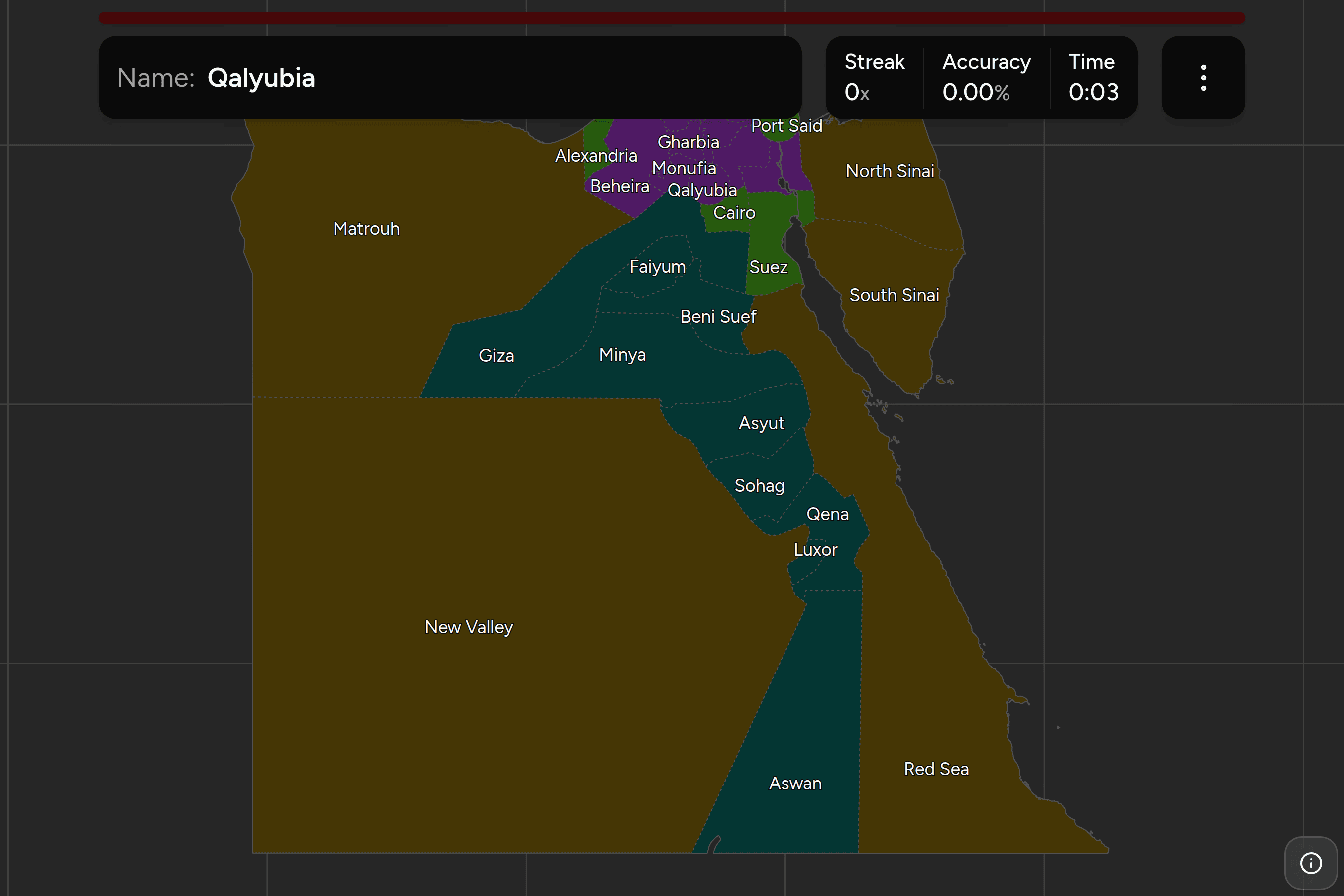Select the Aswan region

point(795,783)
